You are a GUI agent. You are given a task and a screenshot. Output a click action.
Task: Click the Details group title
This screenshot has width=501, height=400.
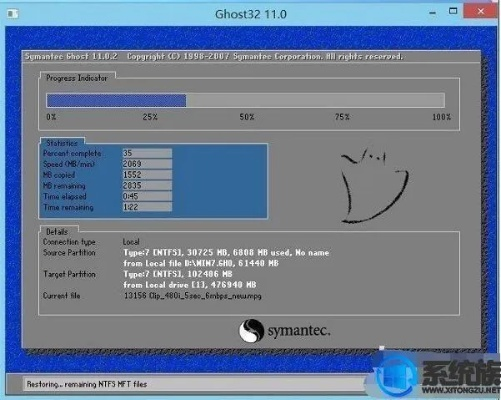[57, 231]
